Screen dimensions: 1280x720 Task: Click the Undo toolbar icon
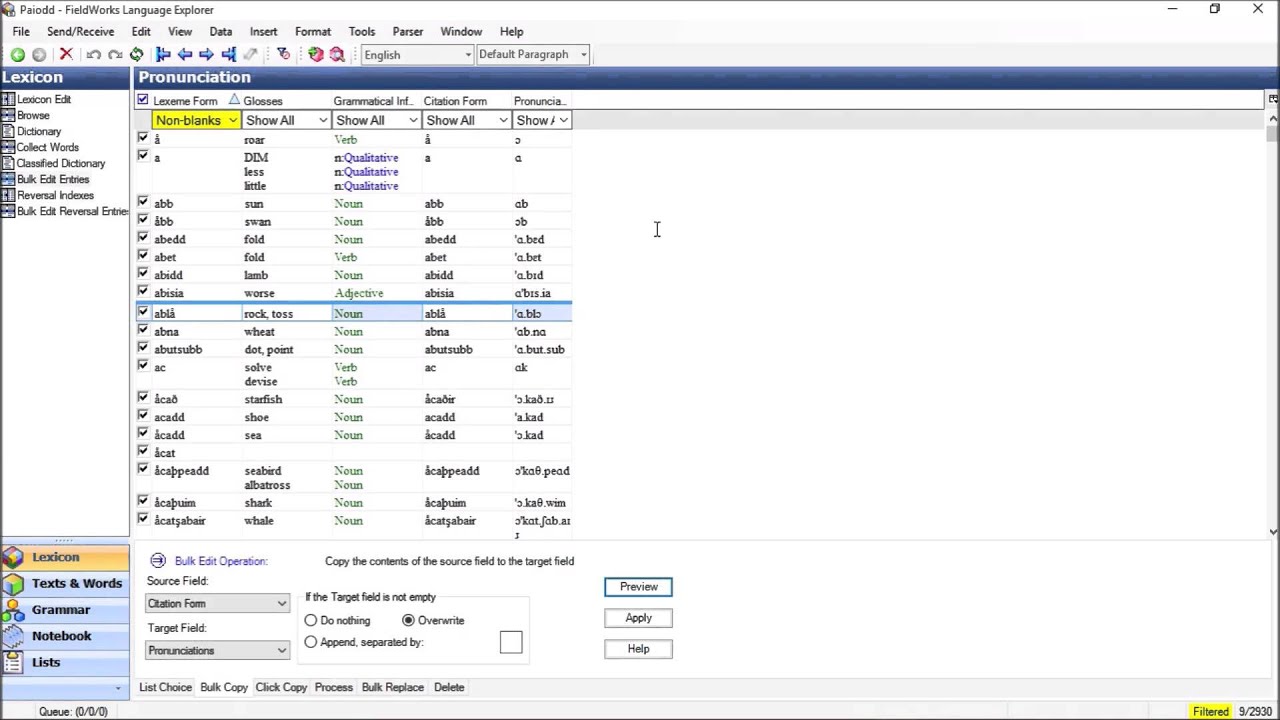tap(93, 55)
